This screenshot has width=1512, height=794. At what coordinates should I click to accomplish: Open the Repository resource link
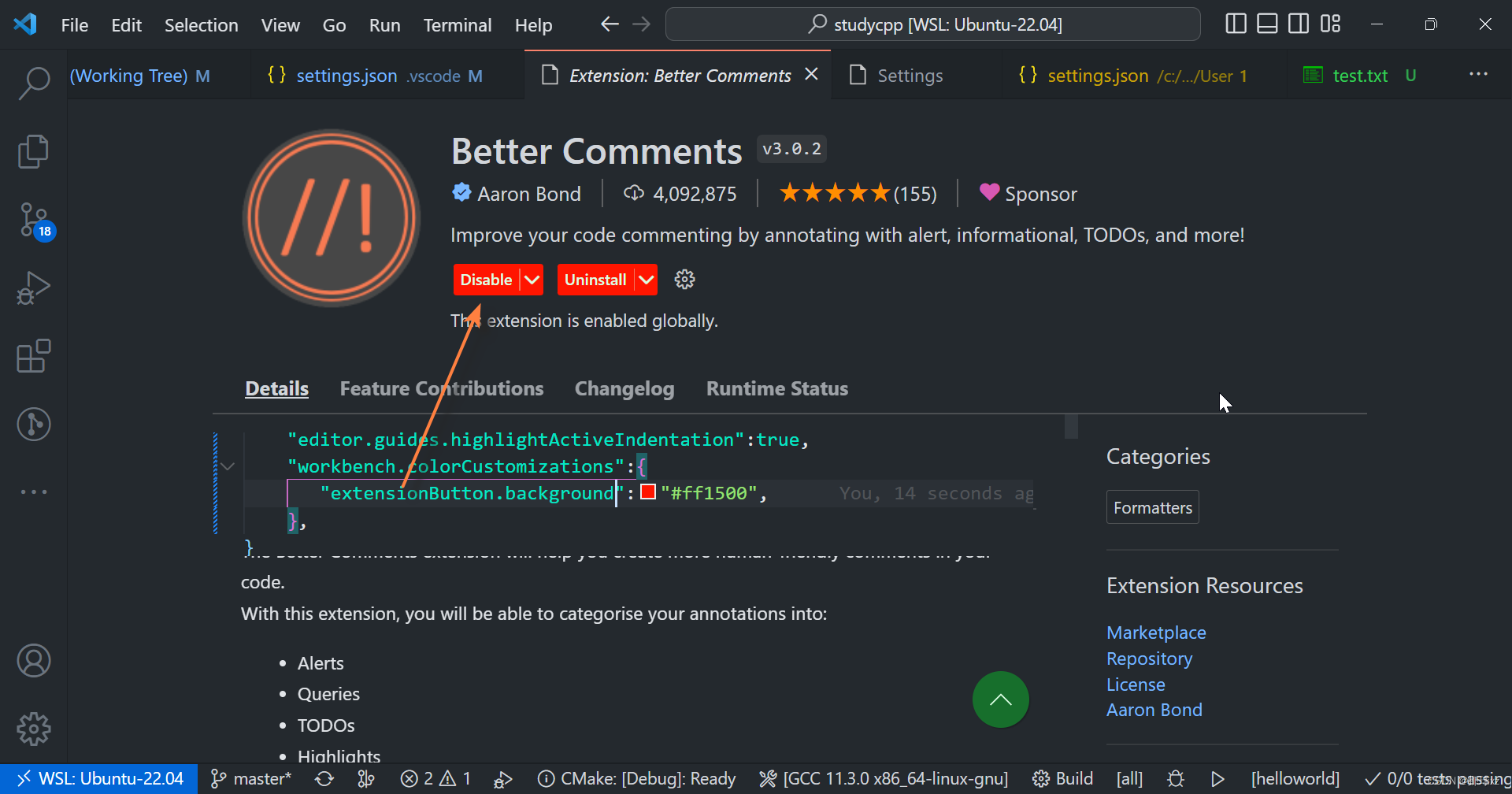click(x=1149, y=659)
